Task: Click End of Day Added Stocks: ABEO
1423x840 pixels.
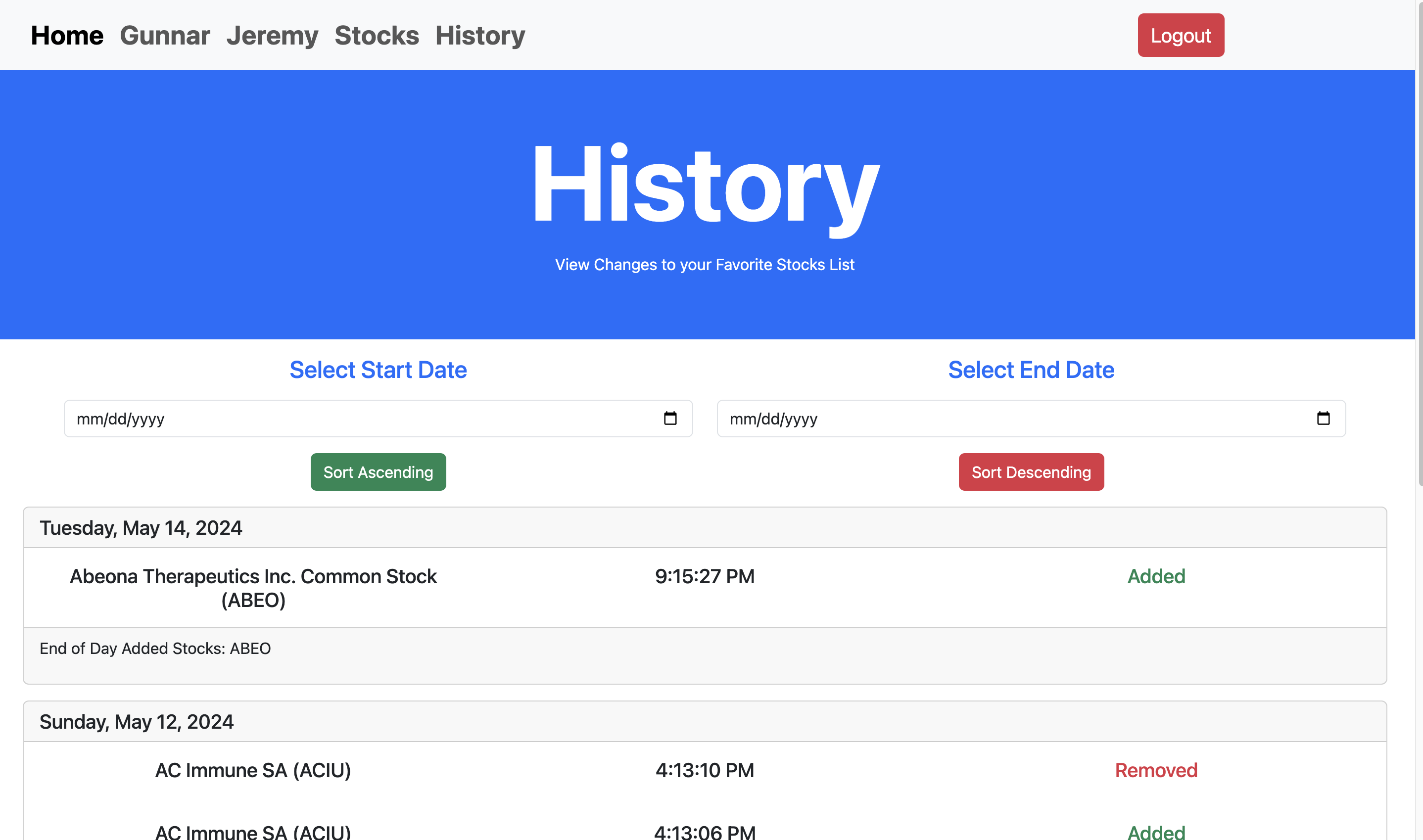Action: 155,648
